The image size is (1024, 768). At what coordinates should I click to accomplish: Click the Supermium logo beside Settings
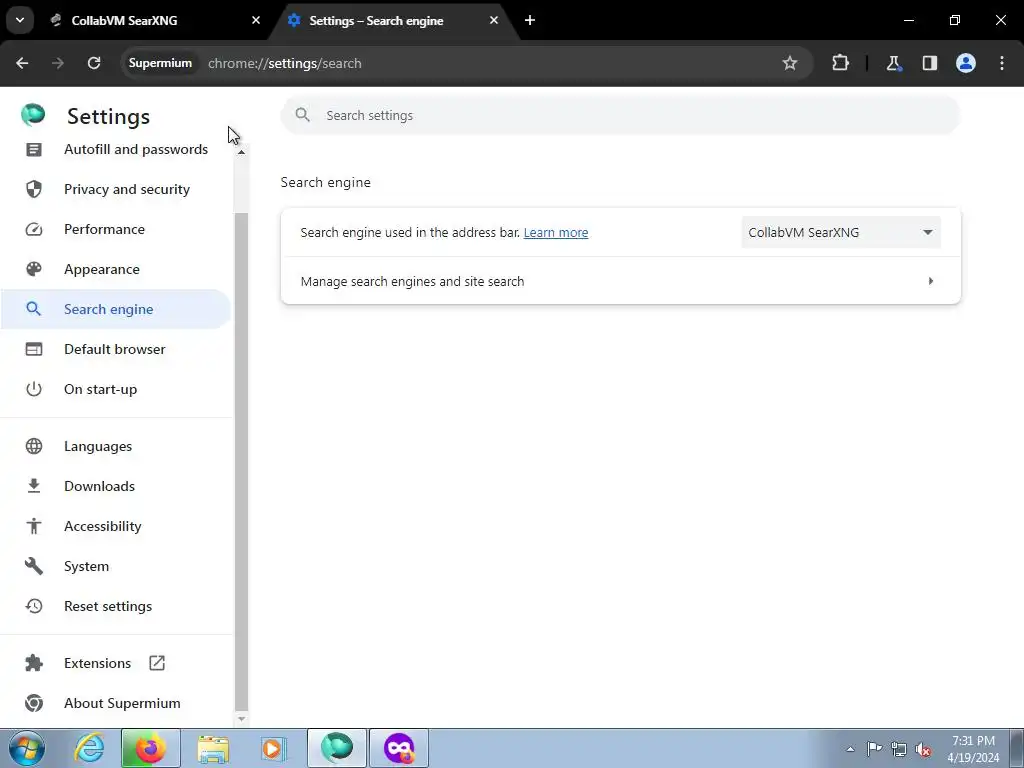coord(33,116)
